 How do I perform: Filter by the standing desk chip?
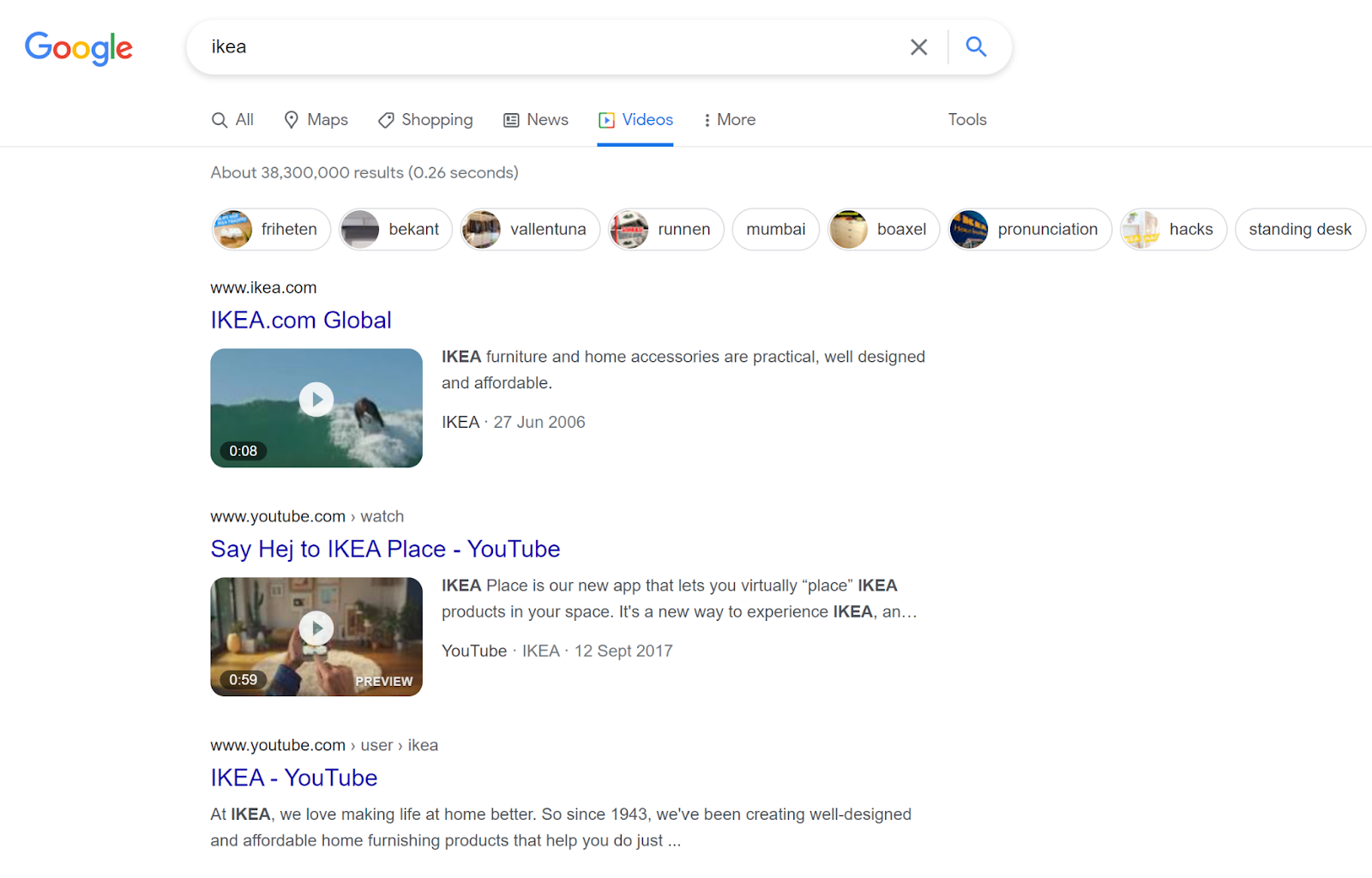coord(1300,230)
